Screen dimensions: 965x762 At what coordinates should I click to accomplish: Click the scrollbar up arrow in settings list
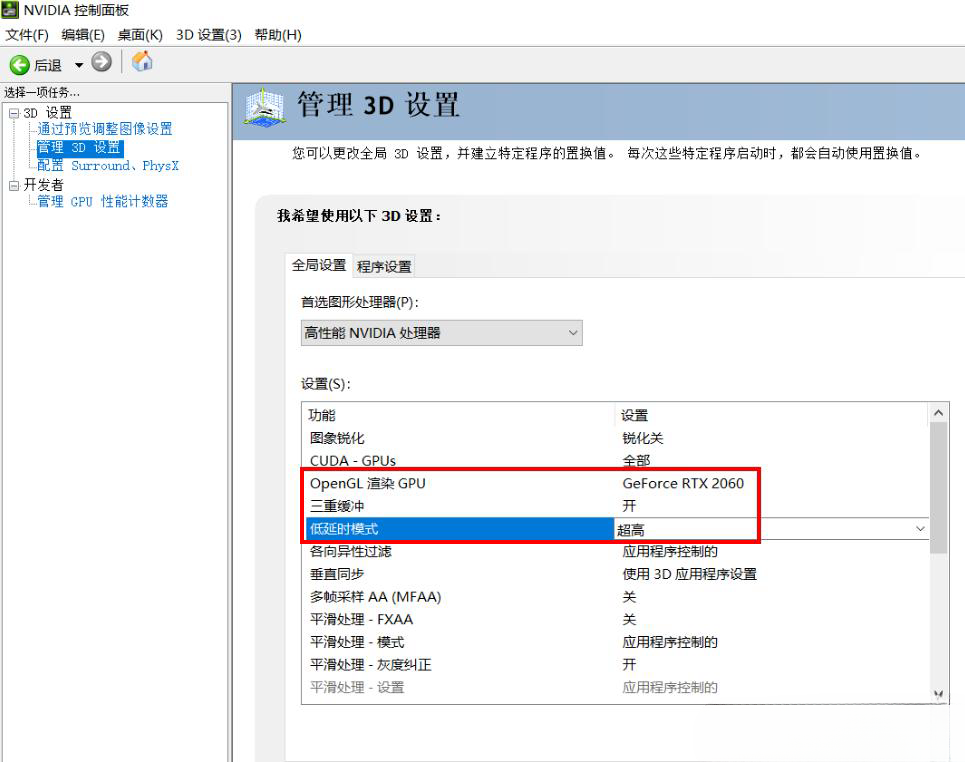[936, 414]
